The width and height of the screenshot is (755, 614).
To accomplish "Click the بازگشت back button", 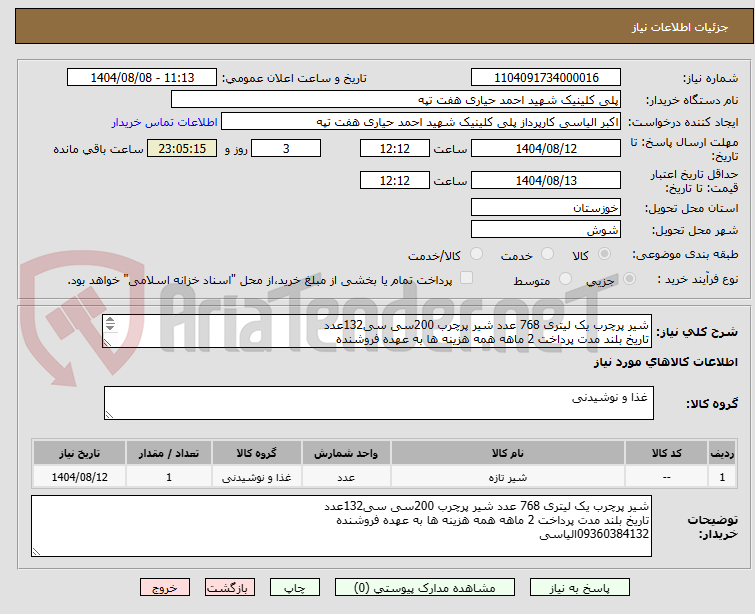I will pyautogui.click(x=230, y=588).
